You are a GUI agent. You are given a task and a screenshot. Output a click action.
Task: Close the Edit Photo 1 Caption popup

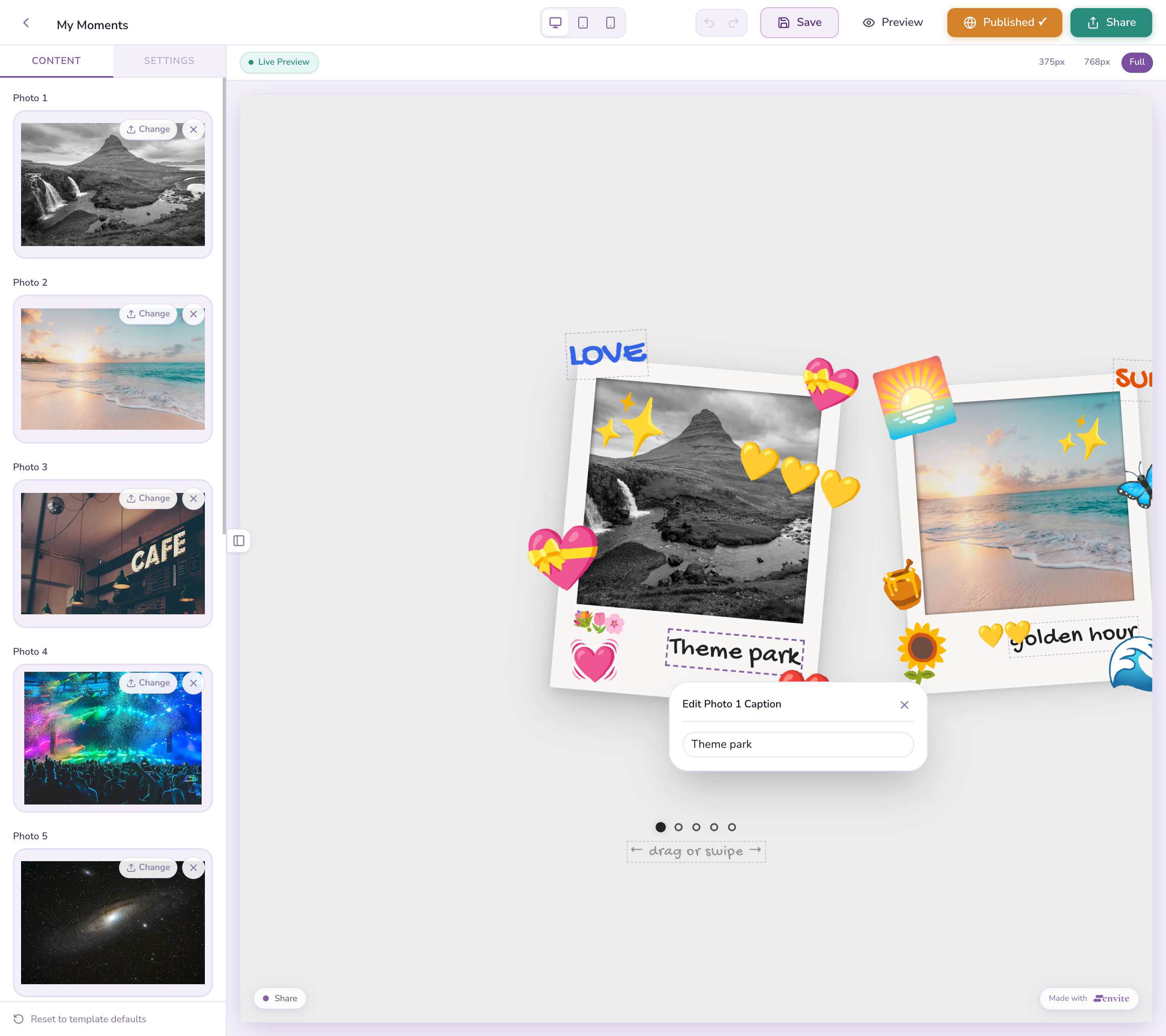[x=904, y=705]
